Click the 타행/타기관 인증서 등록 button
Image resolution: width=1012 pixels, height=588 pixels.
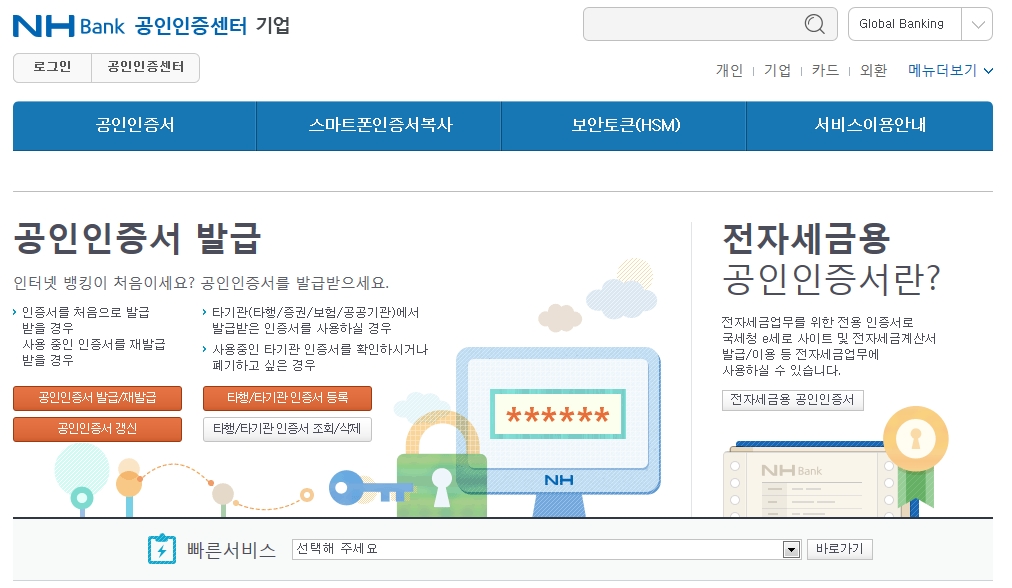[x=287, y=398]
